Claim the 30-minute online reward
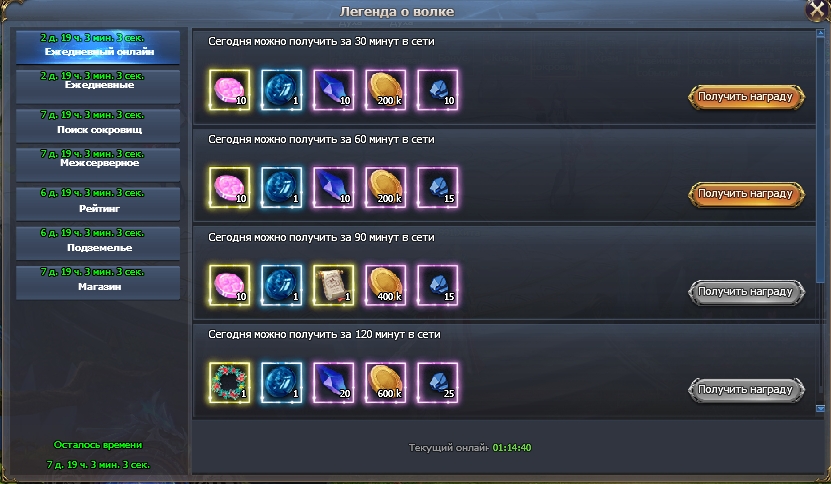Image resolution: width=831 pixels, height=484 pixels. click(x=746, y=97)
